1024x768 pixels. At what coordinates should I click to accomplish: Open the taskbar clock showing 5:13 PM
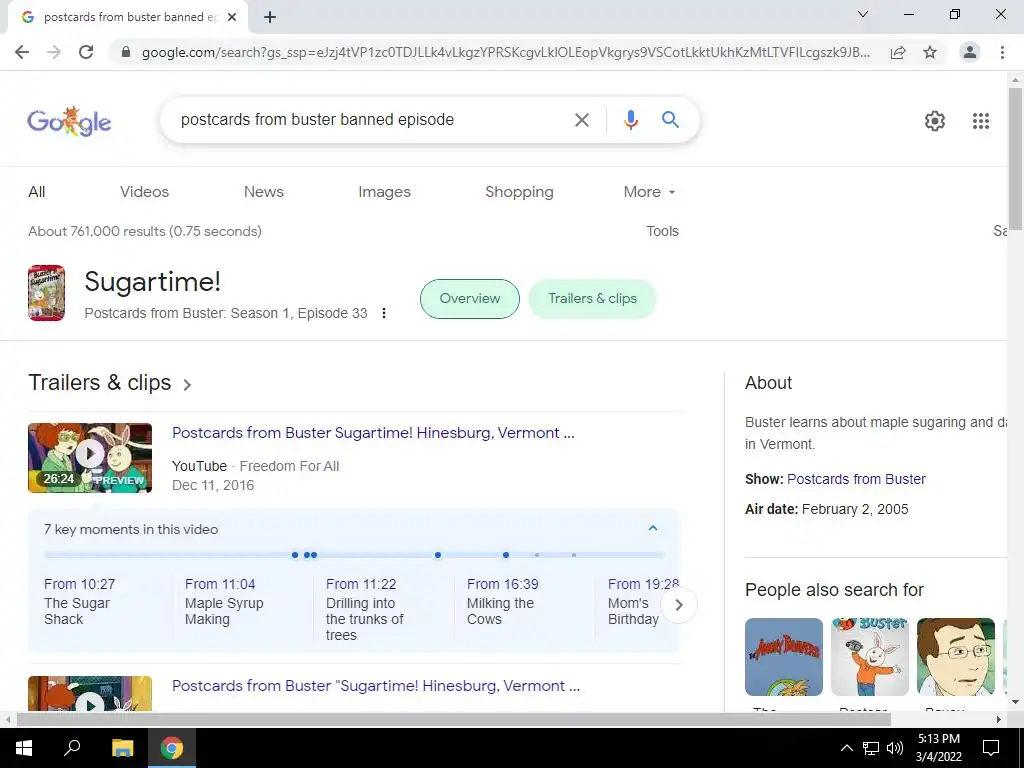(x=938, y=748)
